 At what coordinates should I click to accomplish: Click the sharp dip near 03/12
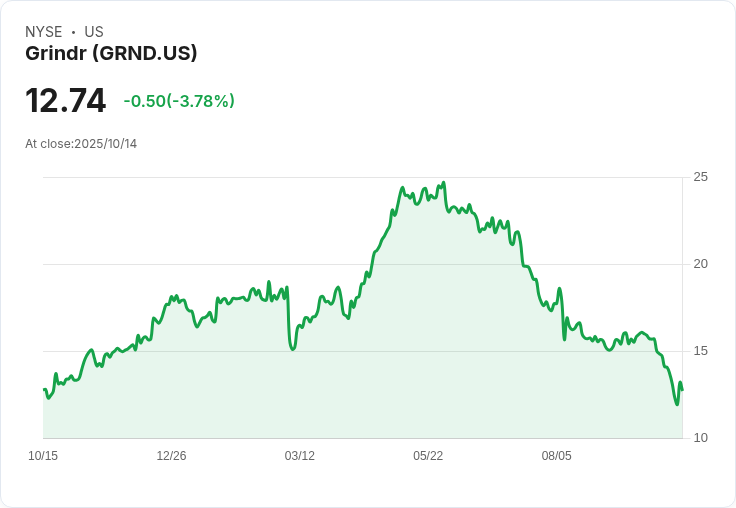click(x=293, y=349)
